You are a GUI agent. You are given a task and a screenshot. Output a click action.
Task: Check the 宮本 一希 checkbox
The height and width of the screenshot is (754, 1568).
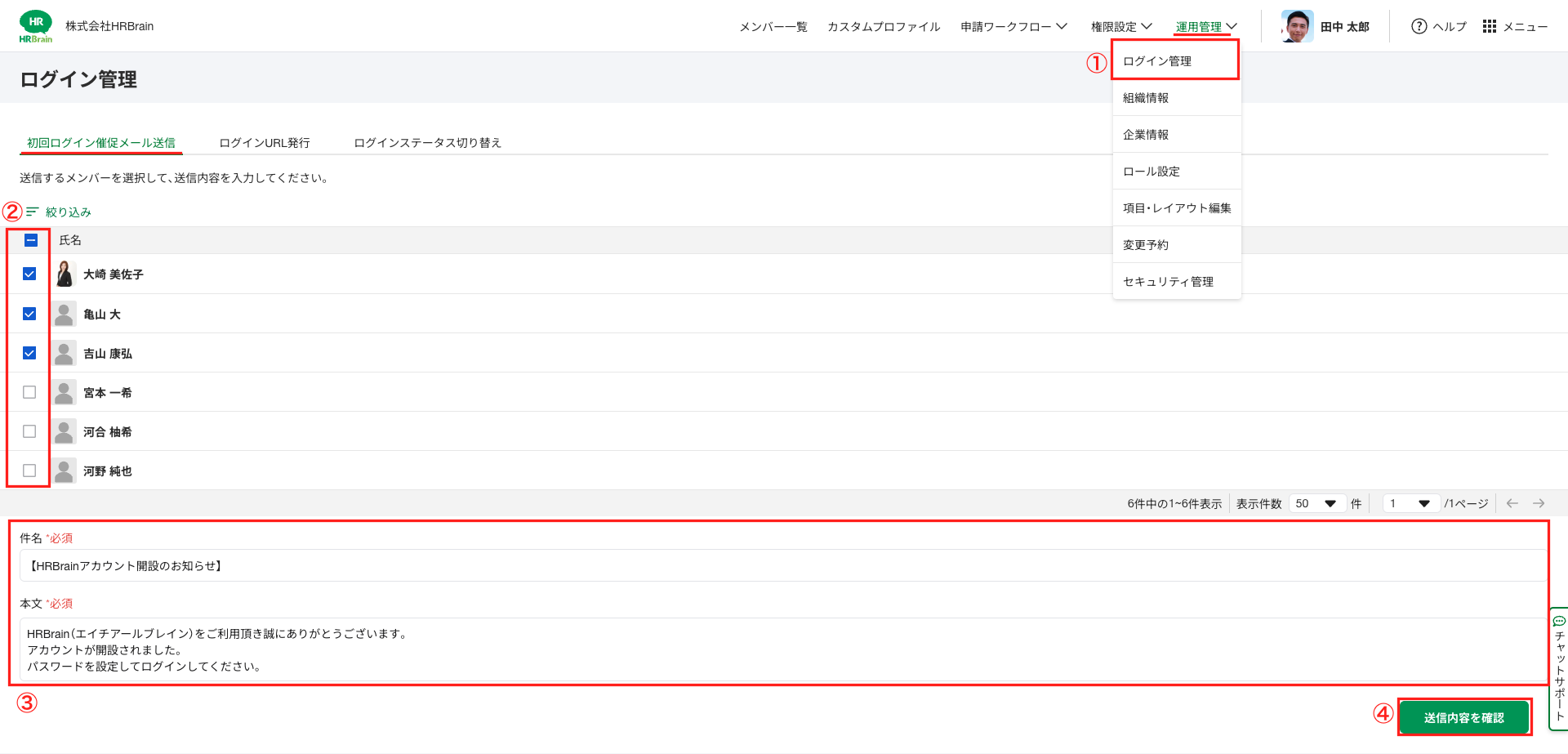(x=29, y=392)
